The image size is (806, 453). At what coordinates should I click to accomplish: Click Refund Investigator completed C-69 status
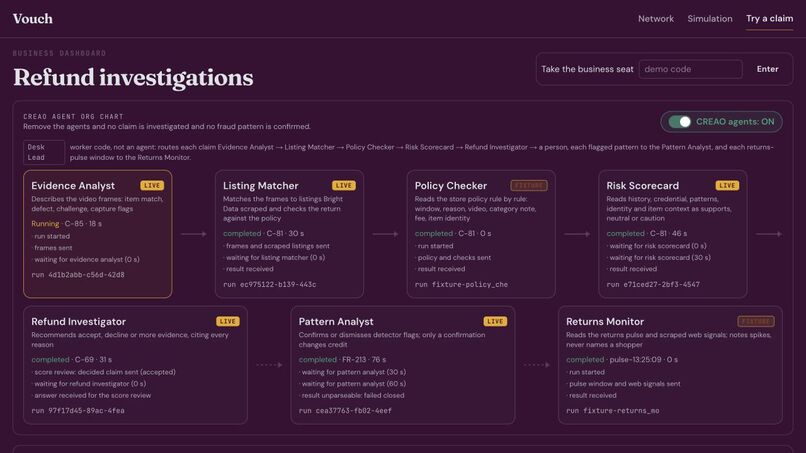click(x=71, y=359)
